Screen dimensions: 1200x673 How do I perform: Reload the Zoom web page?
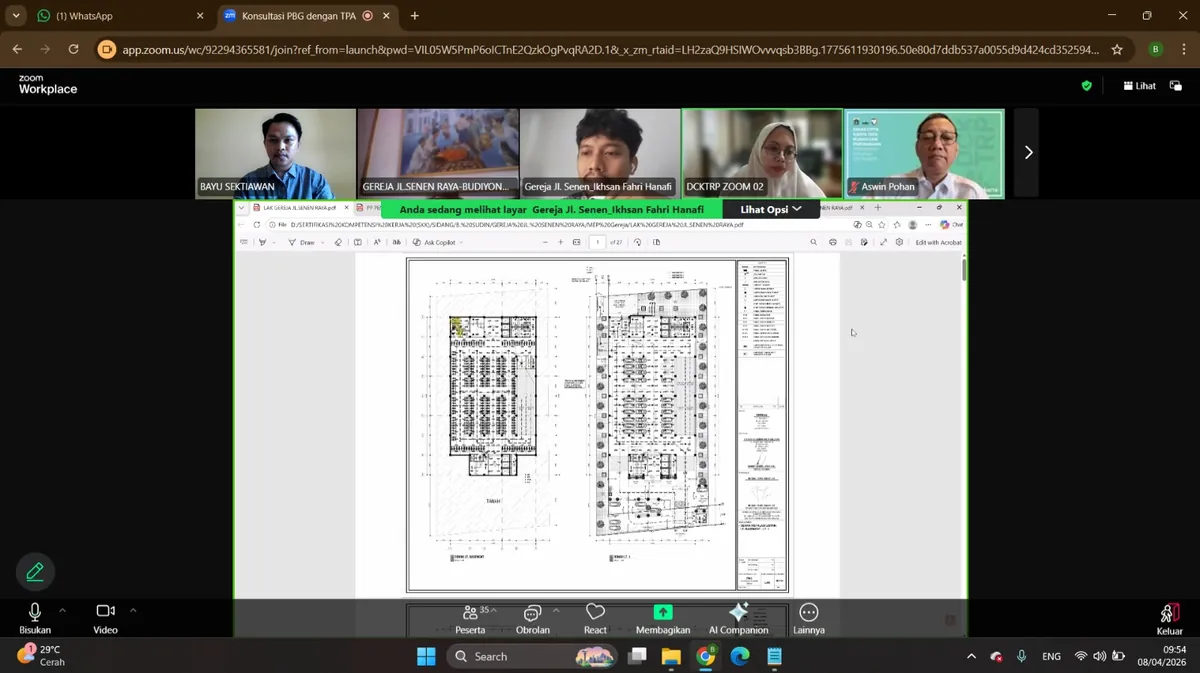[x=73, y=49]
